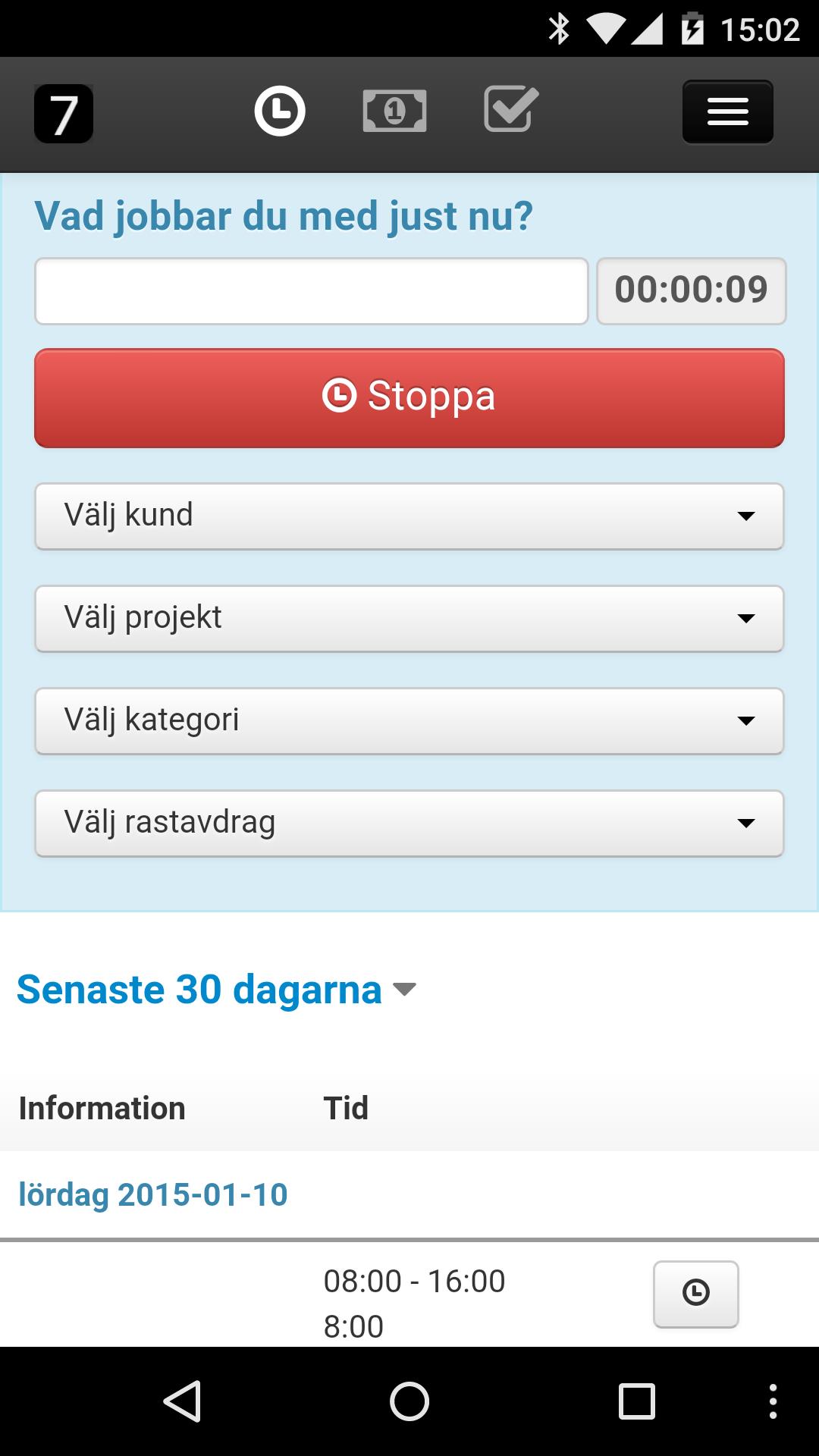Open the three-dot overflow menu
The width and height of the screenshot is (819, 1456).
pos(773,1401)
